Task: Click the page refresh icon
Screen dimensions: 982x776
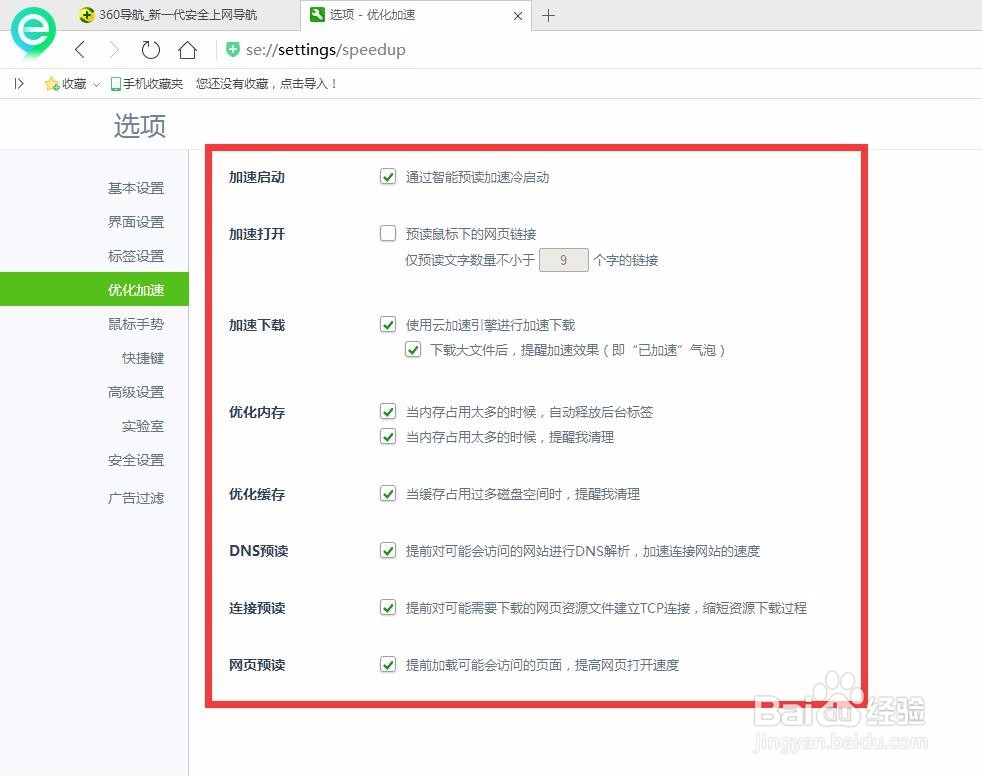Action: (x=150, y=49)
